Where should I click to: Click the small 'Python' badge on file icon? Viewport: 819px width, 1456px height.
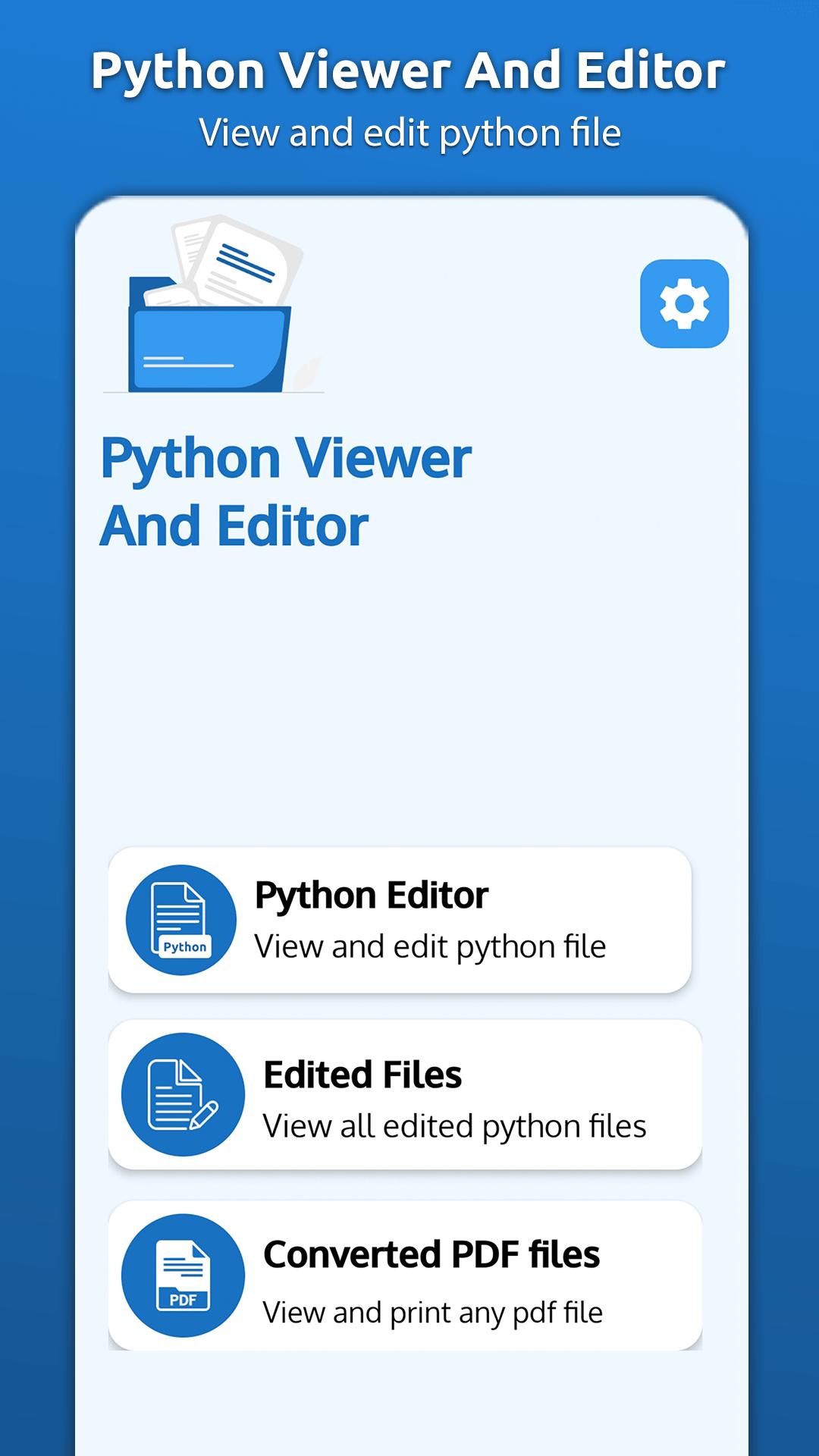tap(184, 947)
